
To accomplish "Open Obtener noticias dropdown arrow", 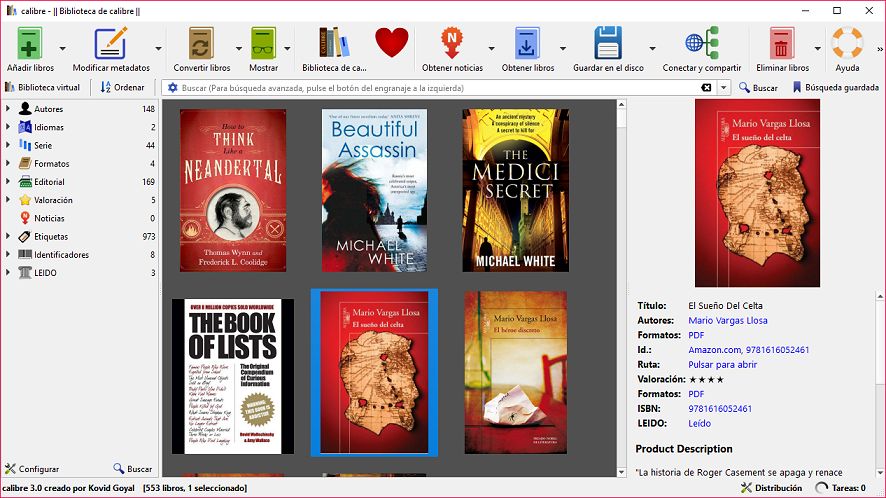I will pyautogui.click(x=491, y=49).
